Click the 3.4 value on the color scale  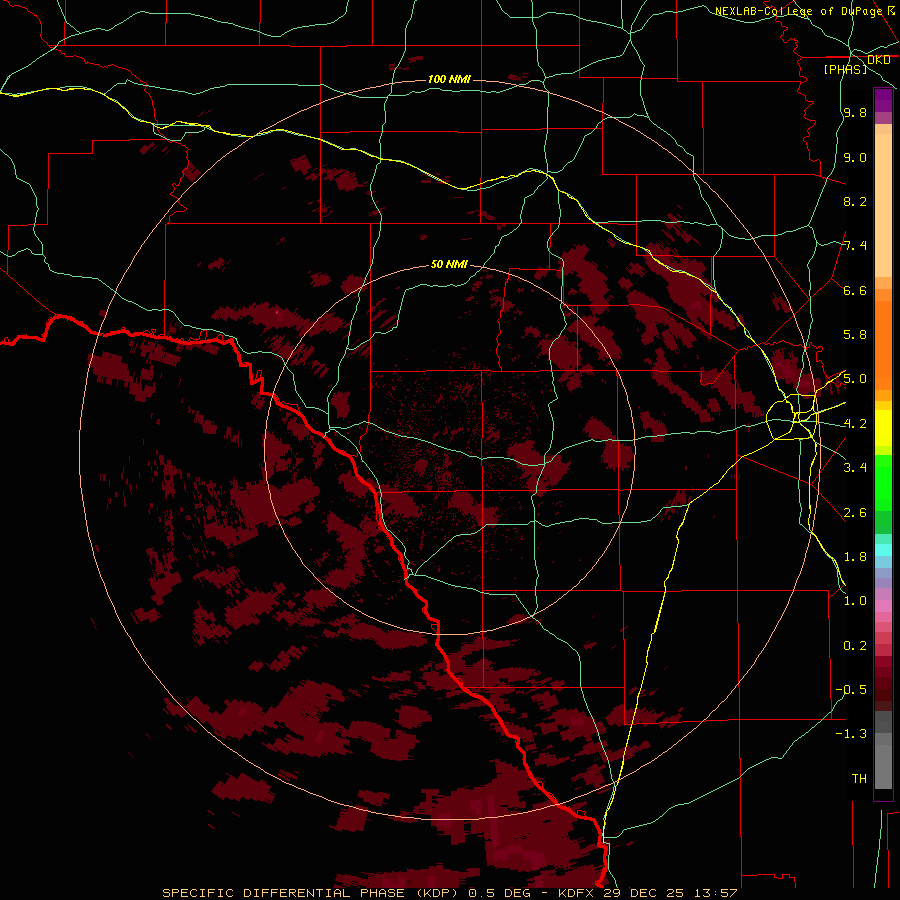[855, 468]
